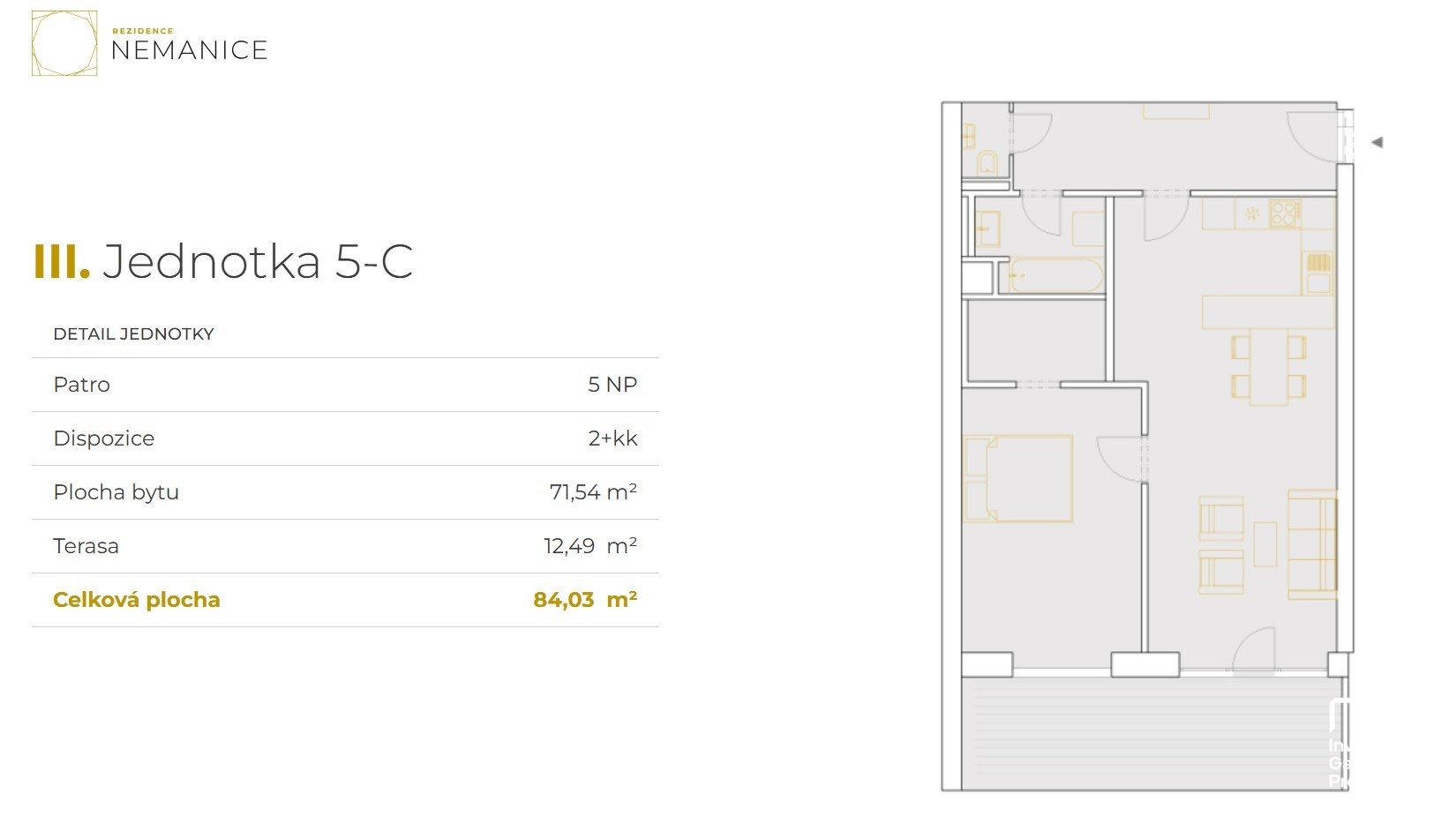Click the Jednotka 5-C heading

pyautogui.click(x=258, y=261)
